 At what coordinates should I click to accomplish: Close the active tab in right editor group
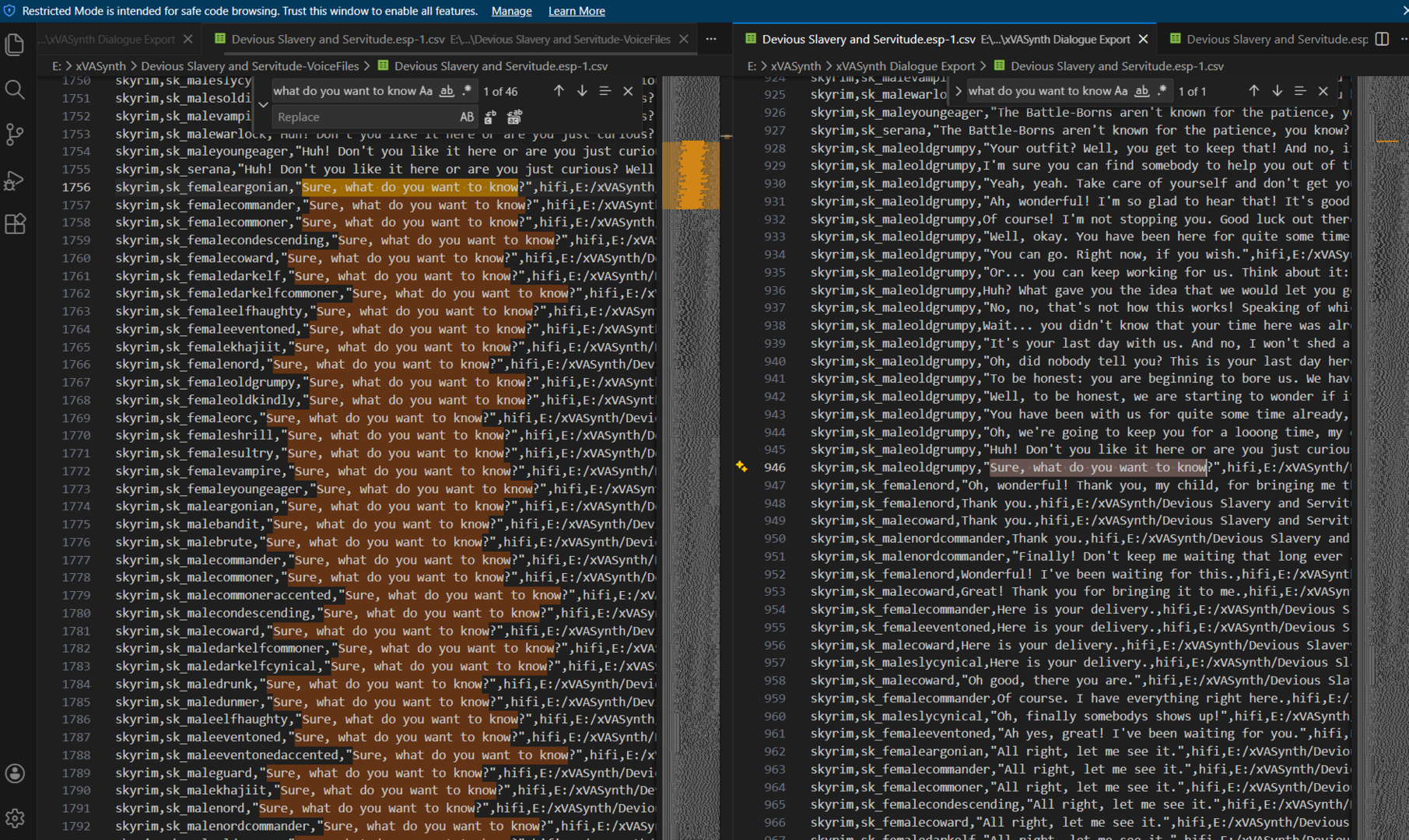pos(1143,39)
